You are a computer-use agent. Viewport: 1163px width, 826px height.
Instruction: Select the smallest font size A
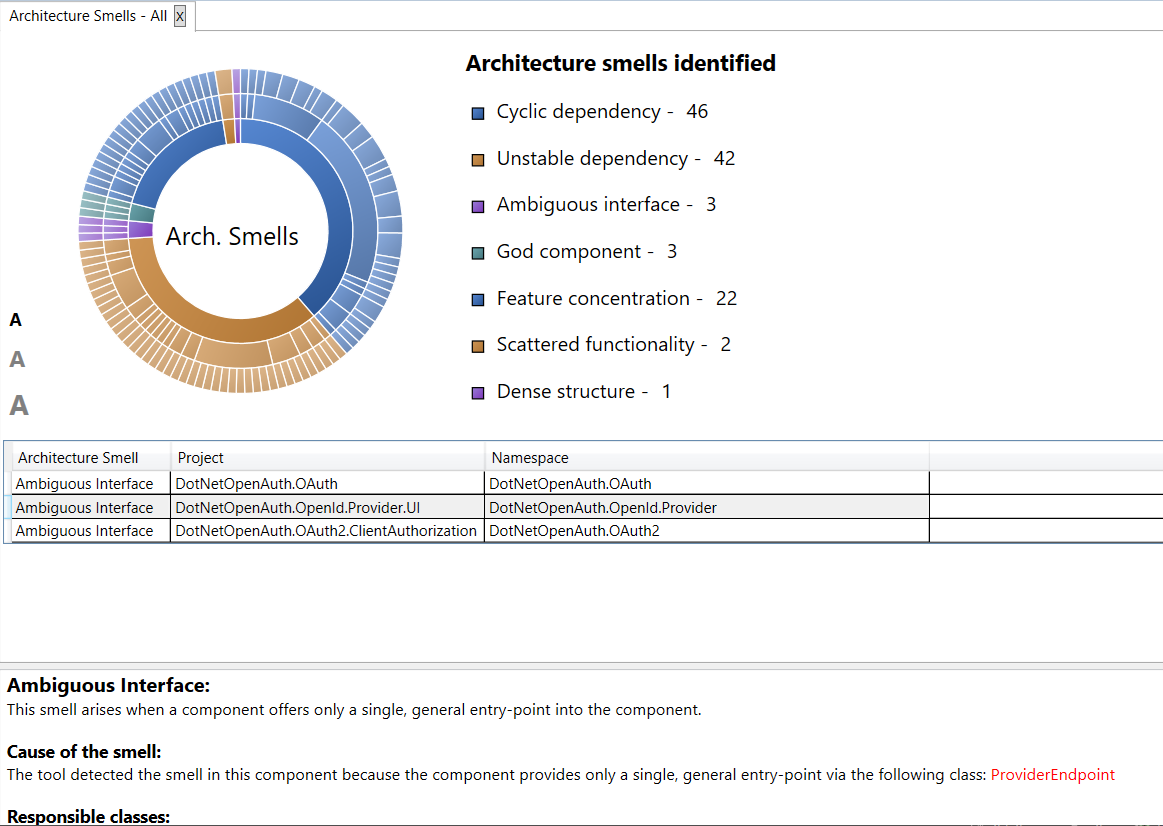pyautogui.click(x=16, y=321)
